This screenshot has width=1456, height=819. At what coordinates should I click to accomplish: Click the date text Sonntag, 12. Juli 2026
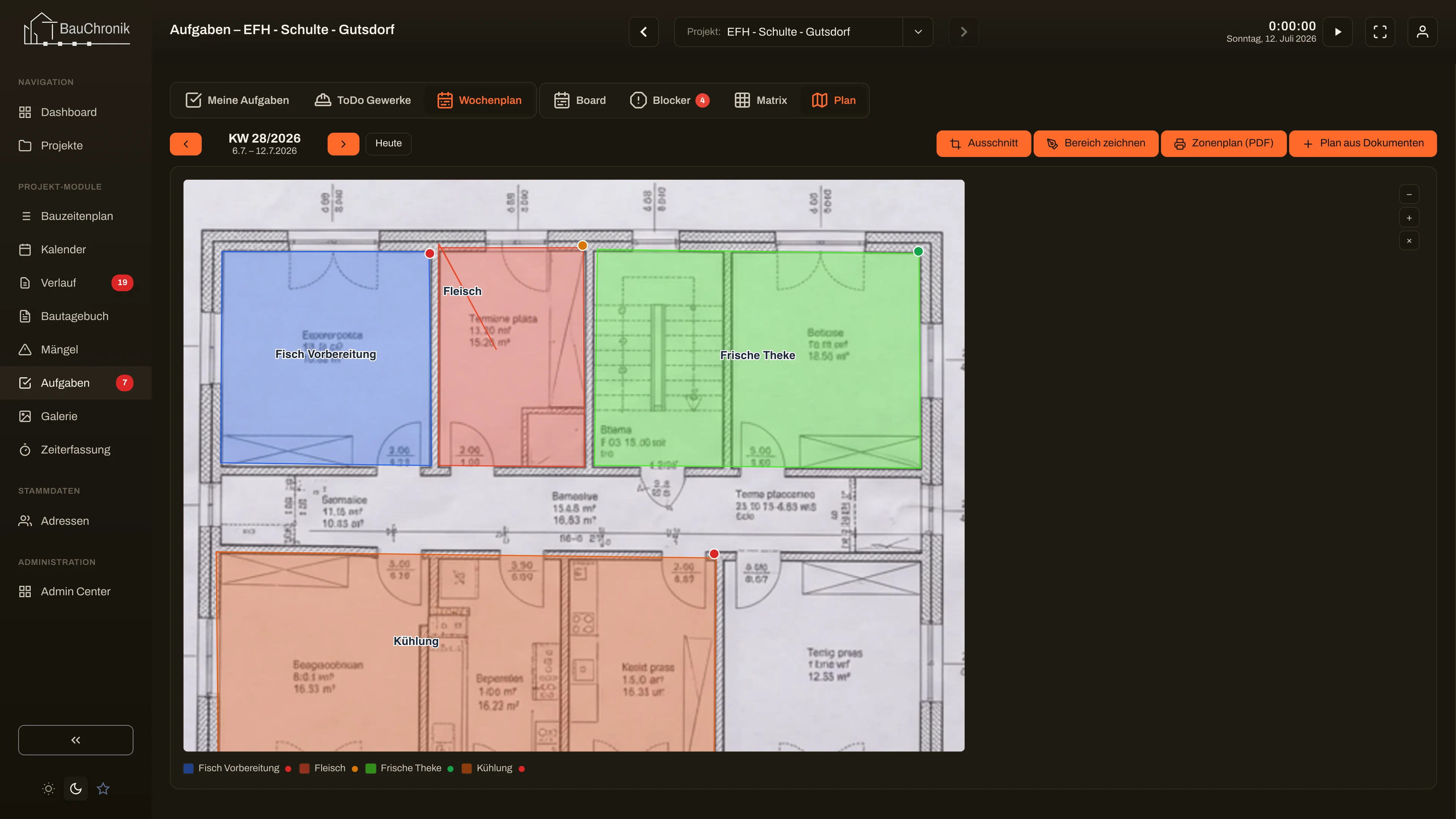click(1271, 39)
